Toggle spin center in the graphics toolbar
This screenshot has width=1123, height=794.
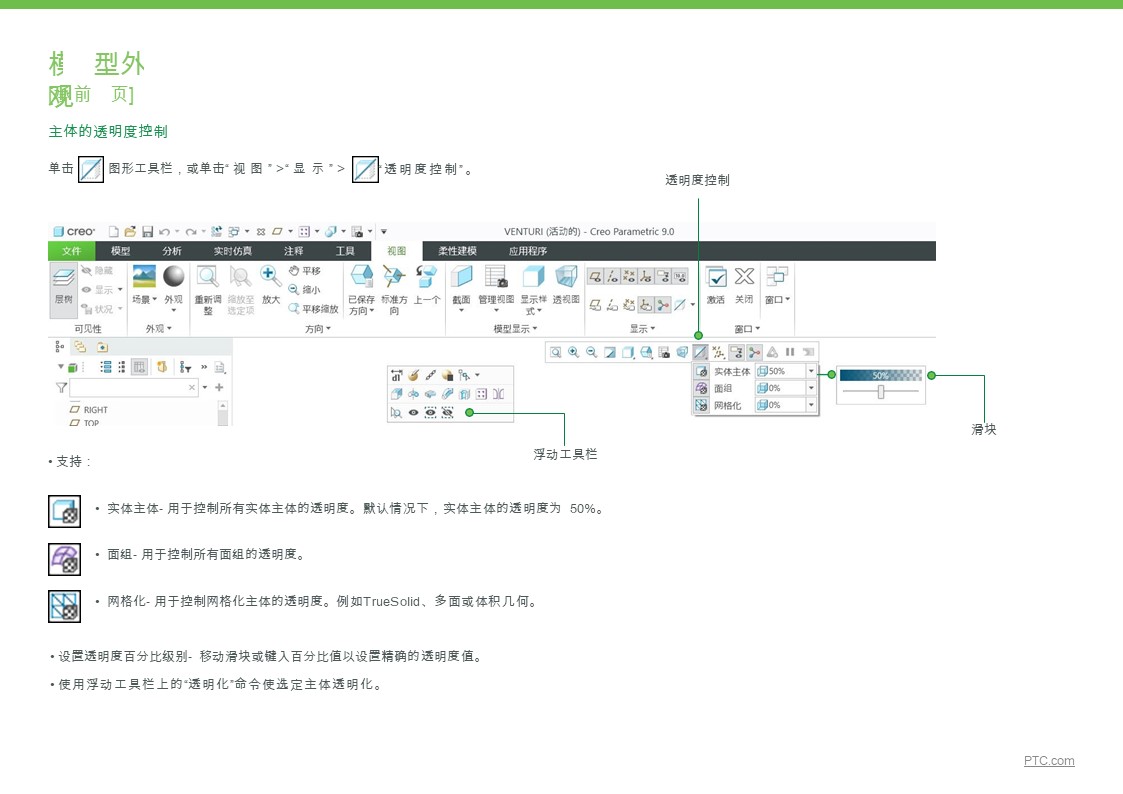pyautogui.click(x=754, y=352)
